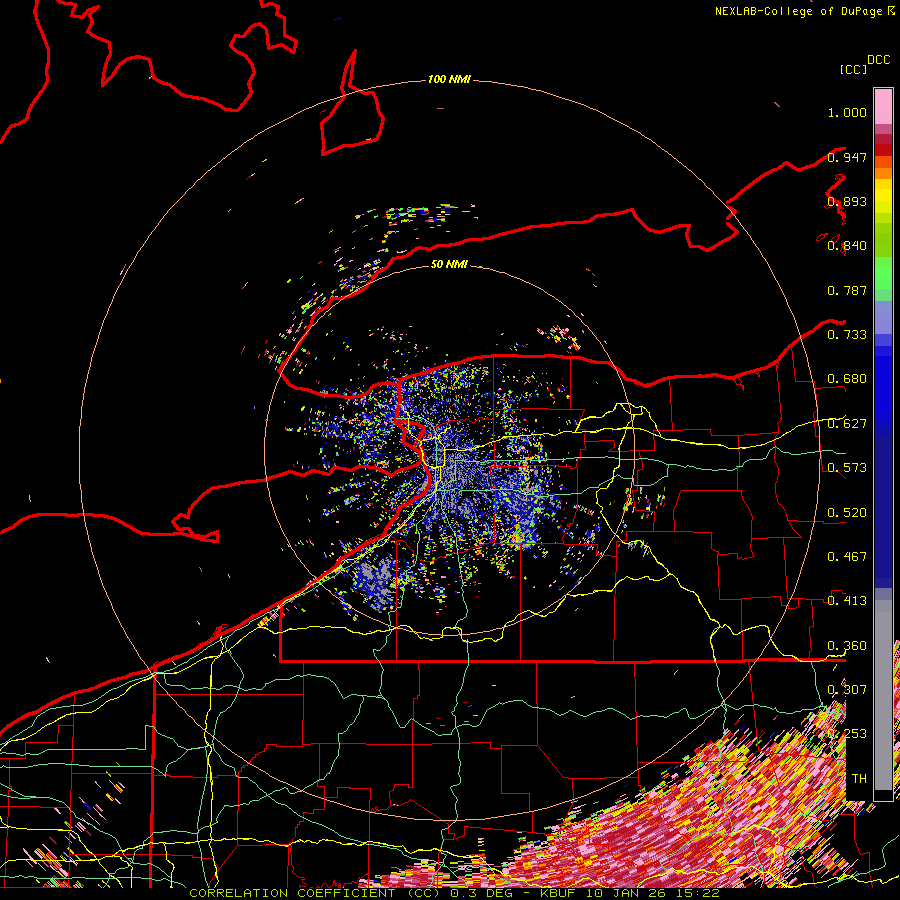The width and height of the screenshot is (900, 900).
Task: Pick the pink swatch at the top of the color bar
Action: tap(883, 106)
